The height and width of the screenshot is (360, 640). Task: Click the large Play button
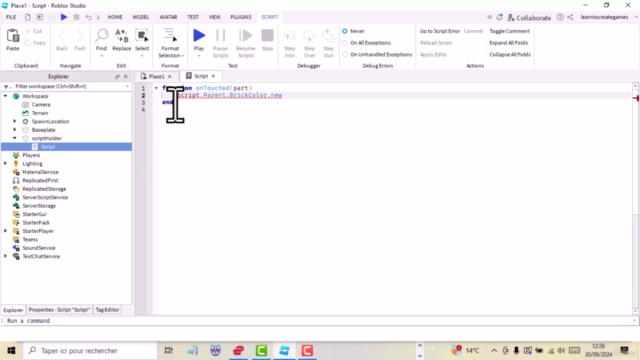pyautogui.click(x=199, y=36)
